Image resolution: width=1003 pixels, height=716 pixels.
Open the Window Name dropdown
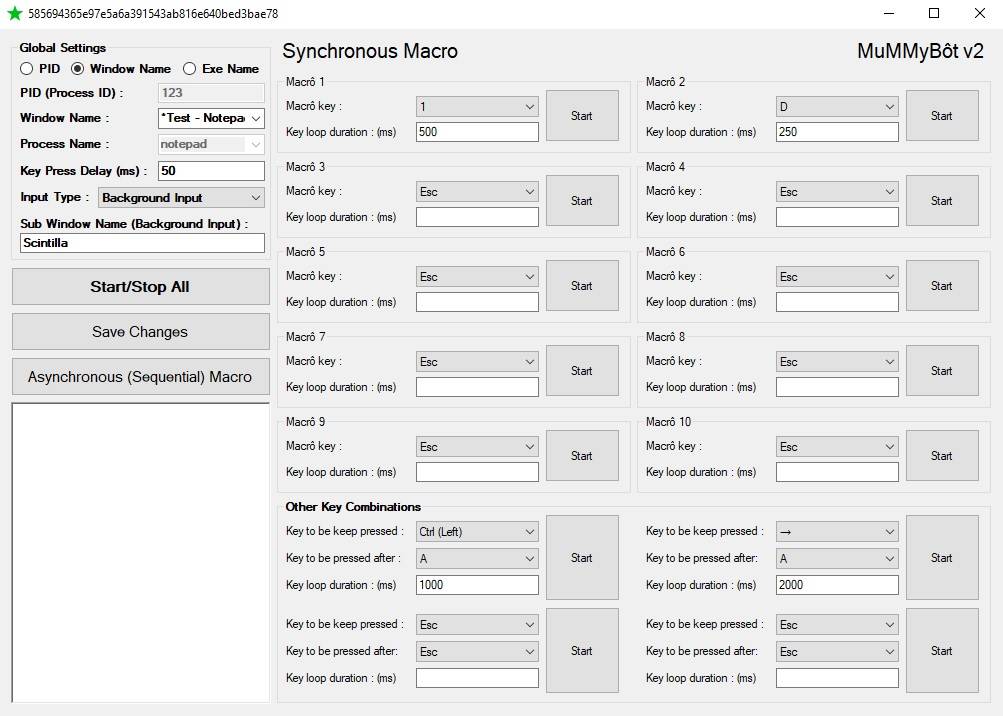click(x=256, y=118)
